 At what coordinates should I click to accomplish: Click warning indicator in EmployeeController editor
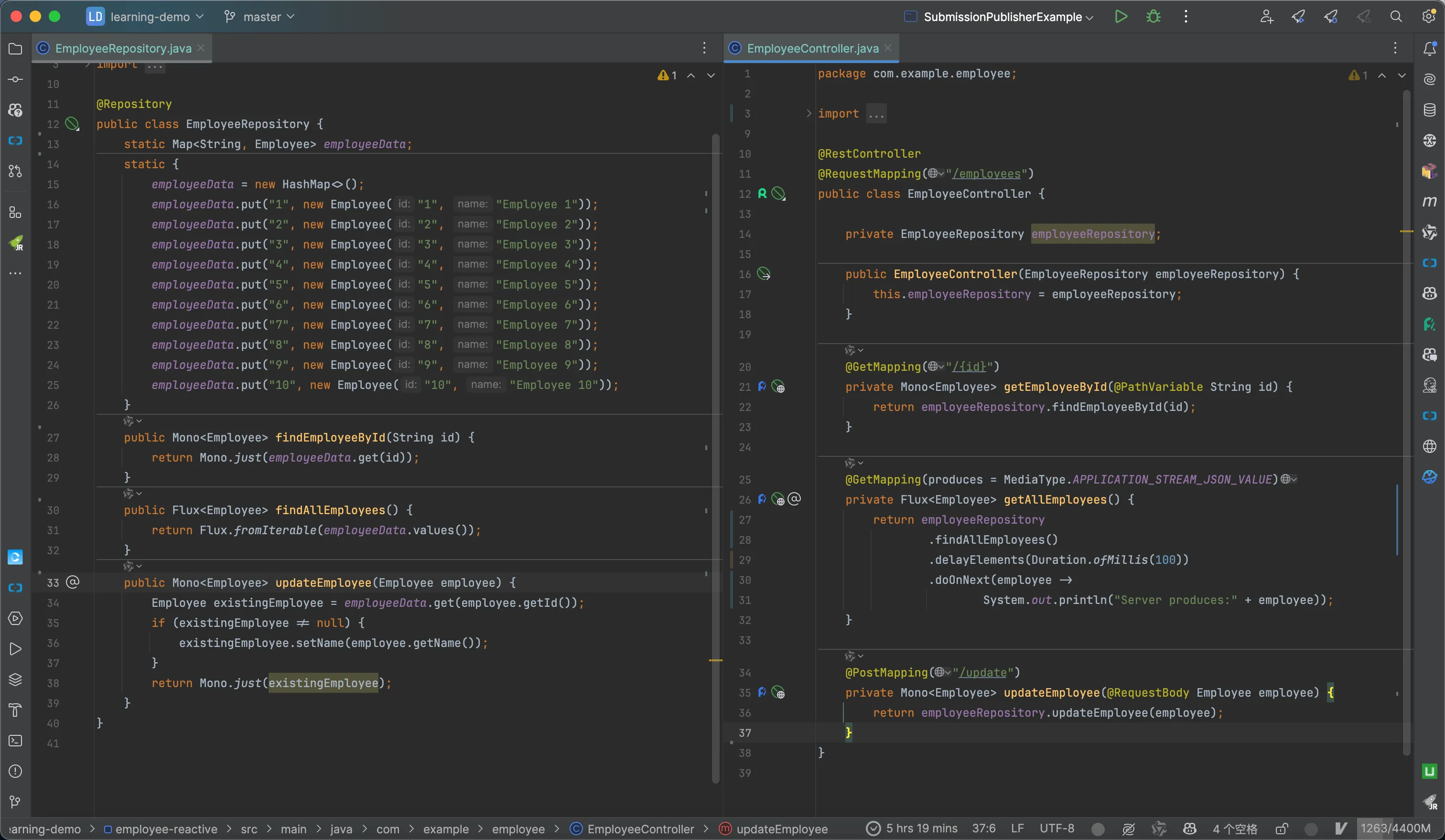click(1359, 75)
